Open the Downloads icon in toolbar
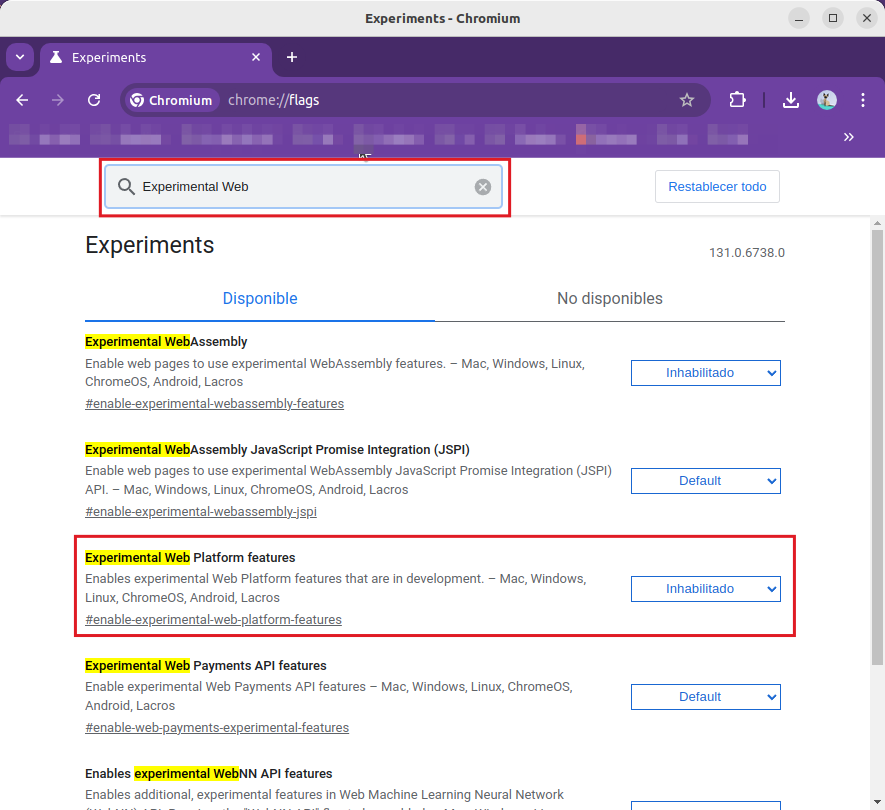The width and height of the screenshot is (885, 810). coord(791,100)
